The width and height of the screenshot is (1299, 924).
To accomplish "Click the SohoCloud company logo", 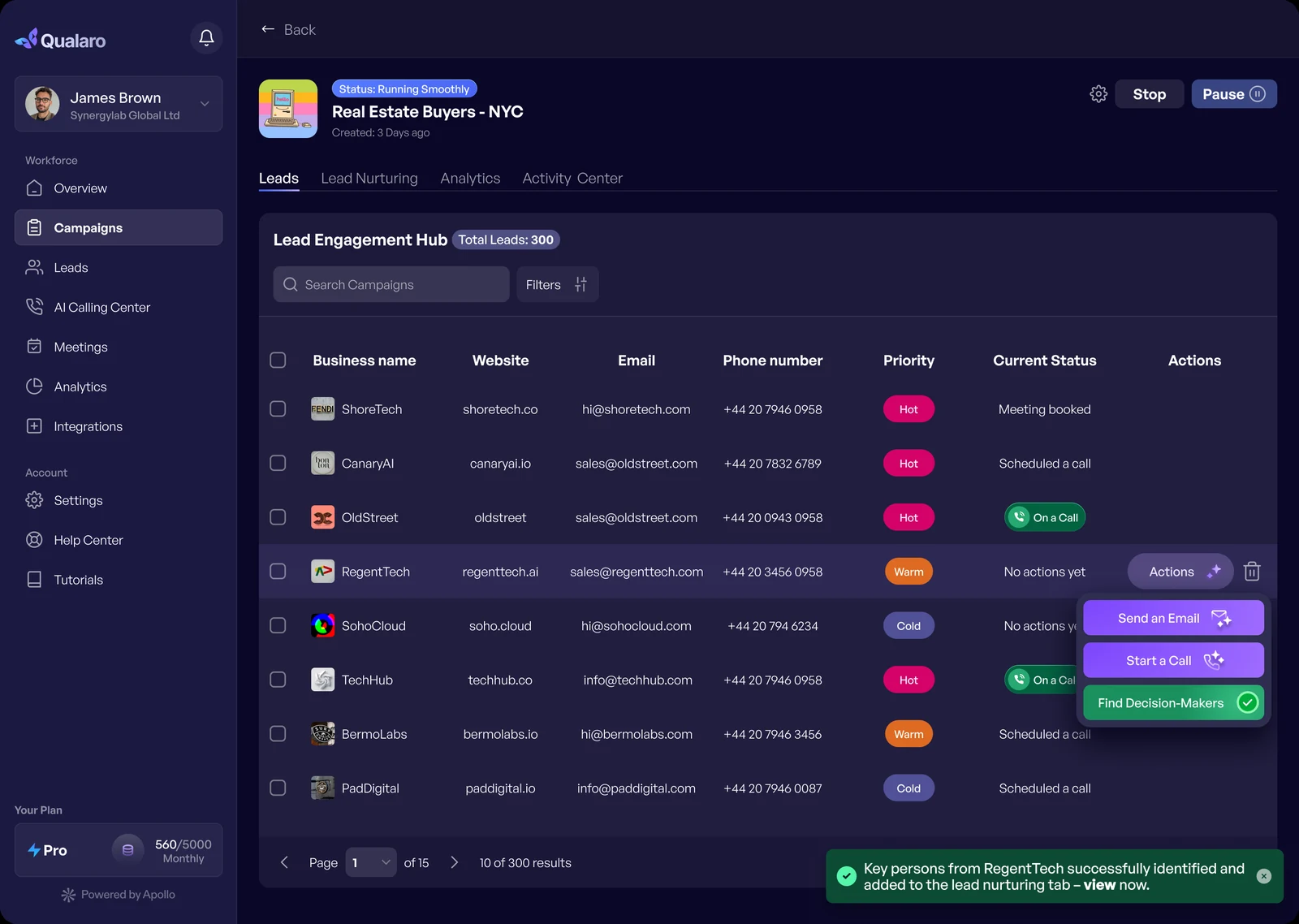I will pyautogui.click(x=322, y=626).
